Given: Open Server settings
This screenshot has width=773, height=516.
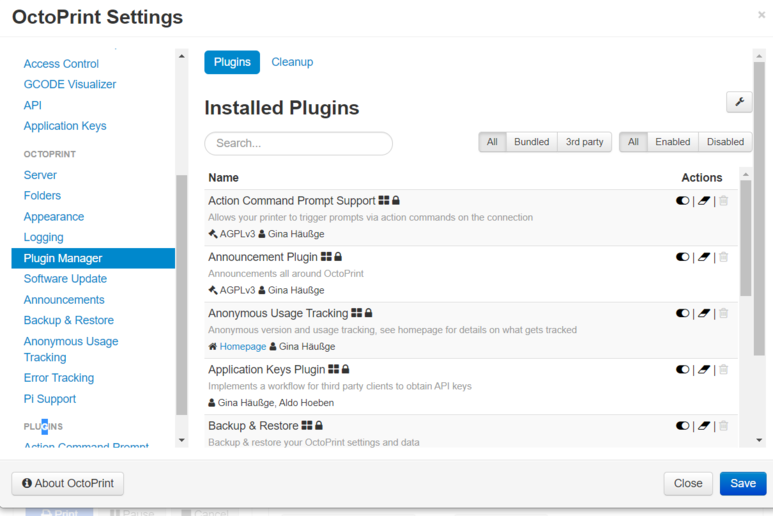Looking at the screenshot, I should pyautogui.click(x=40, y=175).
